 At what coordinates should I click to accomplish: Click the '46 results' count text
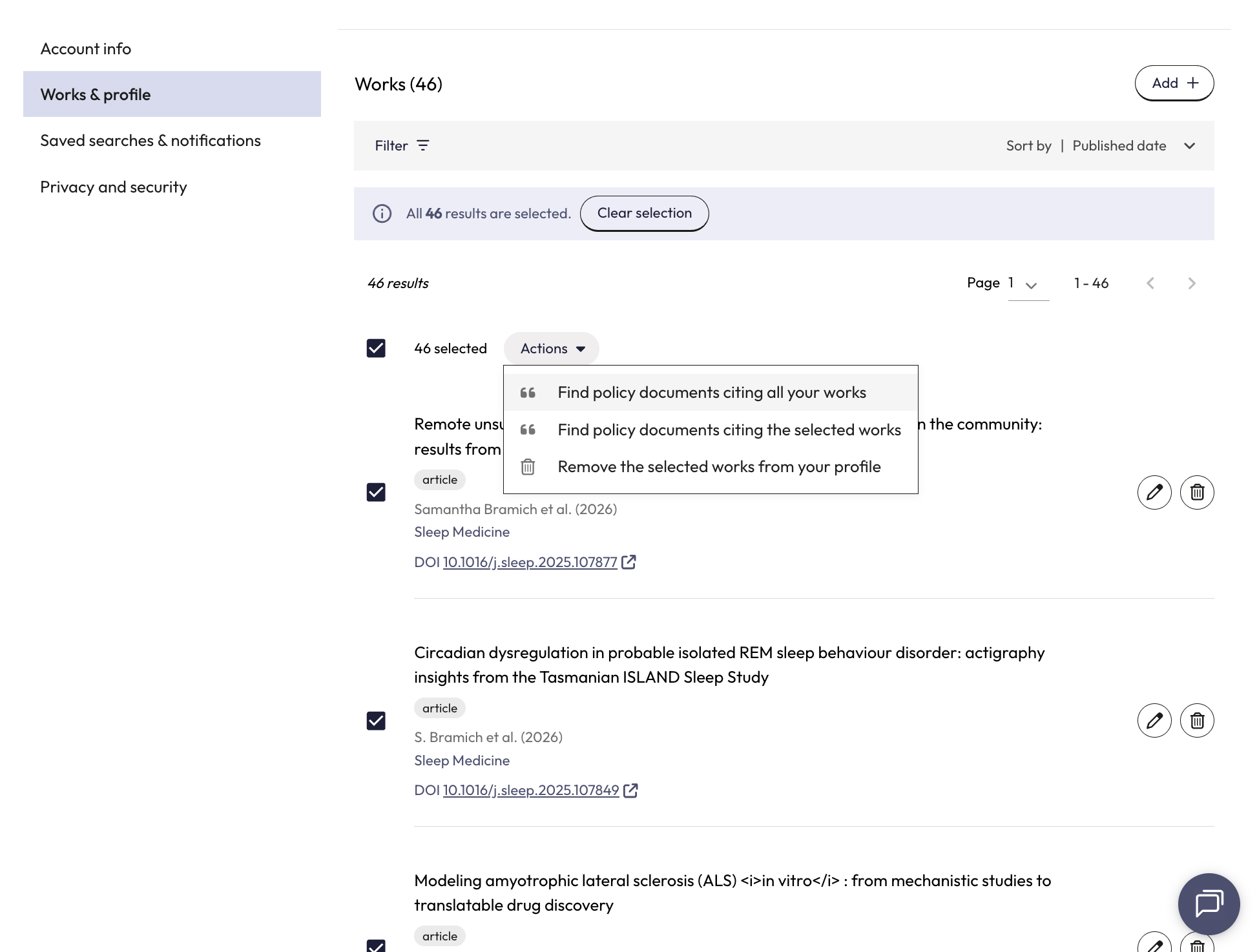coord(398,284)
